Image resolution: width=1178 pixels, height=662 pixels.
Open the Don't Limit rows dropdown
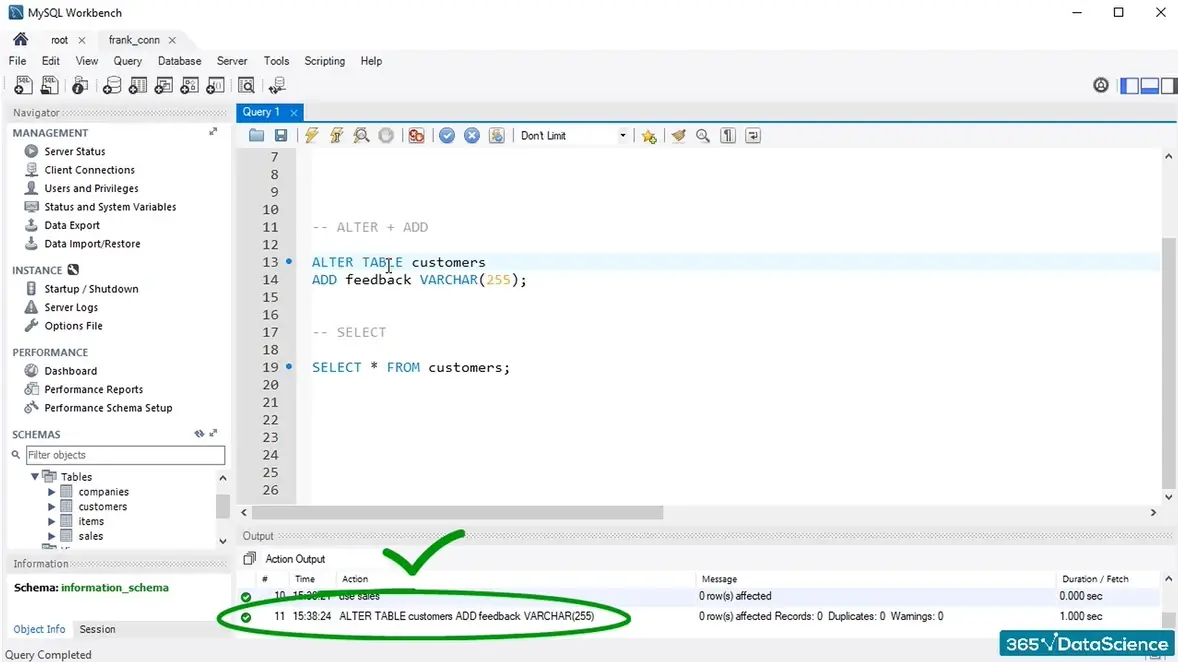pyautogui.click(x=622, y=136)
